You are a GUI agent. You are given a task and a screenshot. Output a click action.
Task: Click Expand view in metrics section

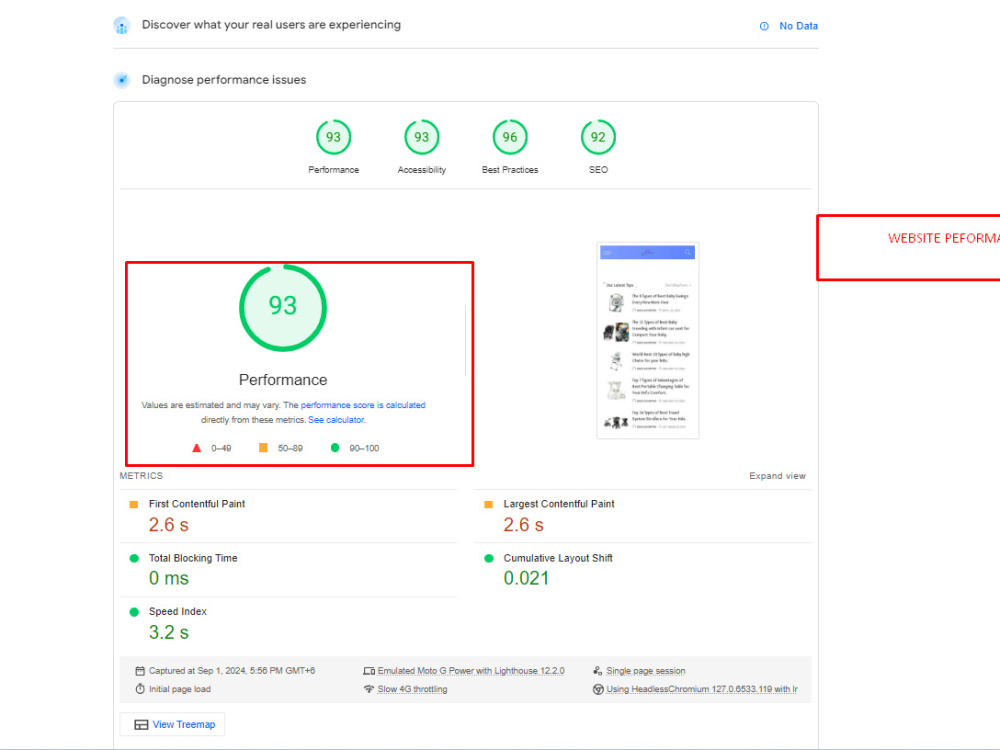pos(777,476)
